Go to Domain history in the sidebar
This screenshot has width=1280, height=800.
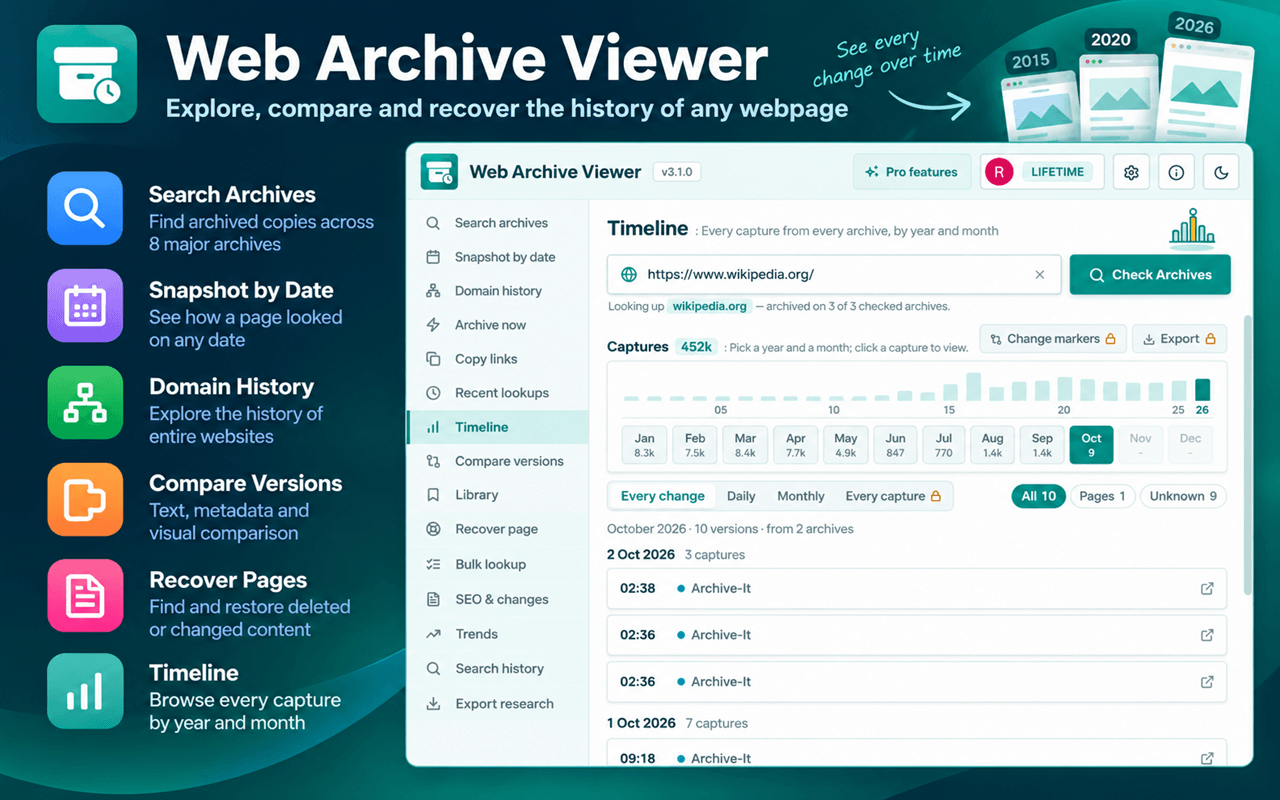(497, 291)
